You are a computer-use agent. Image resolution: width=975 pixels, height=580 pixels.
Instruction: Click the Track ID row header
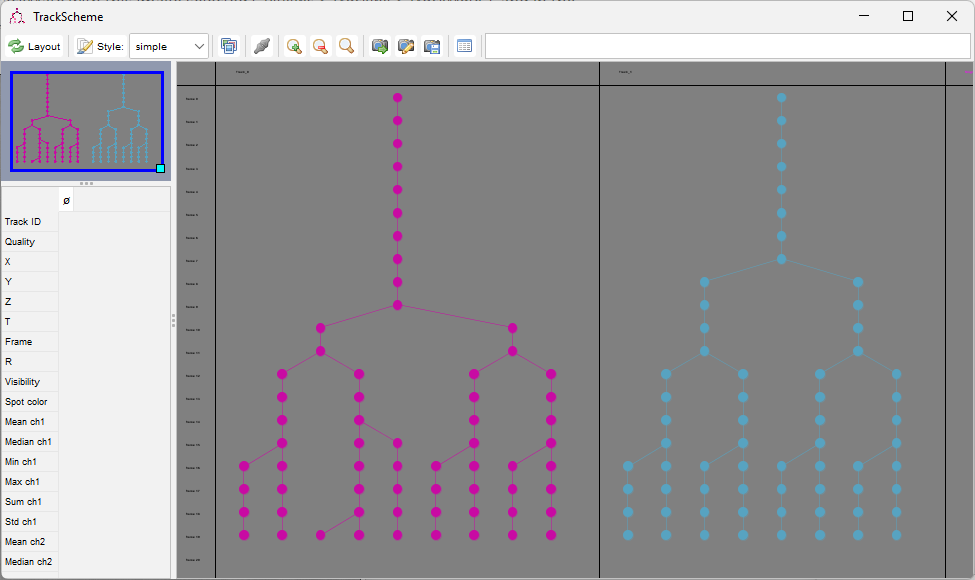pos(30,222)
